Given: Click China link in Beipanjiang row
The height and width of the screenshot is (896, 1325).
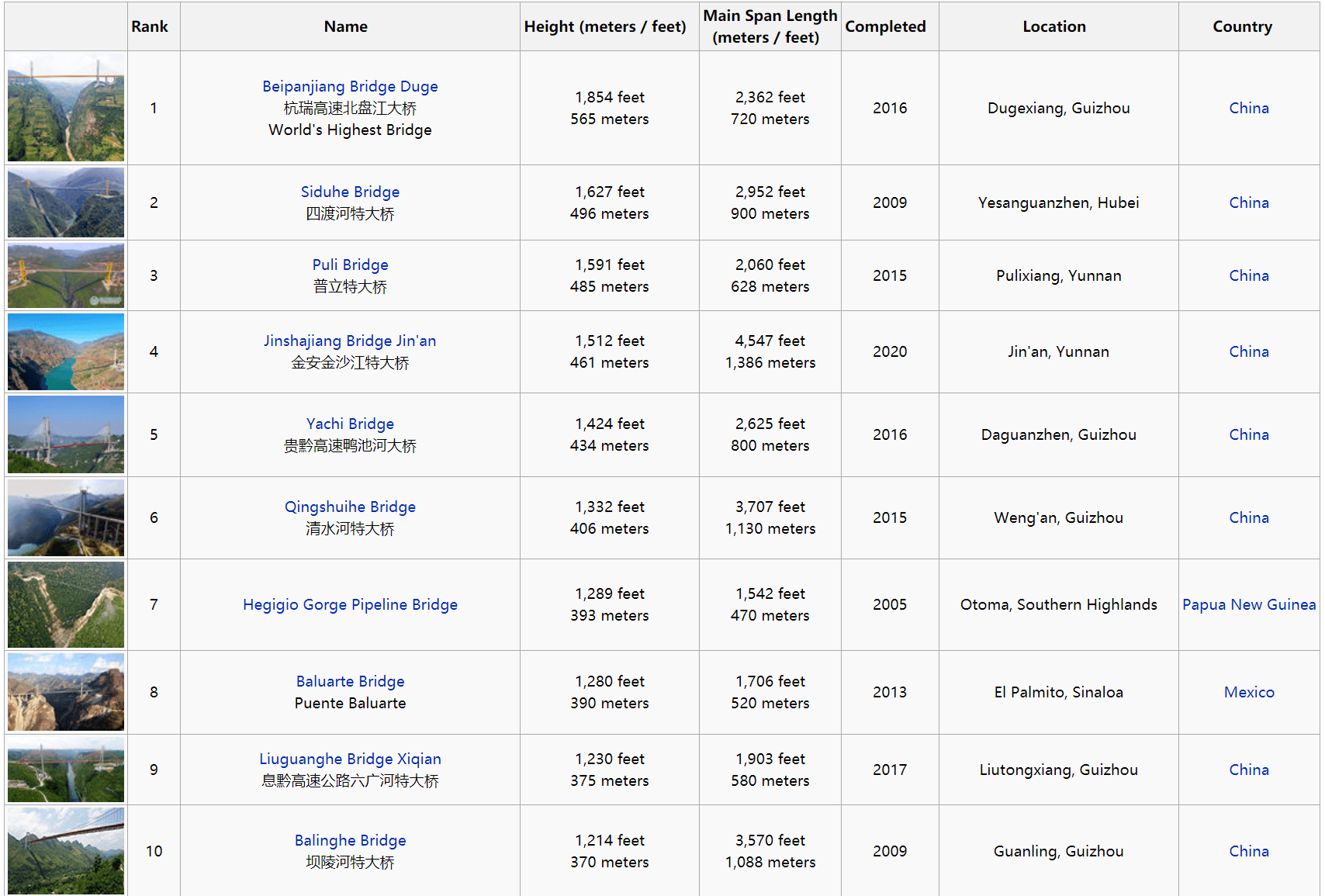Looking at the screenshot, I should pos(1249,108).
